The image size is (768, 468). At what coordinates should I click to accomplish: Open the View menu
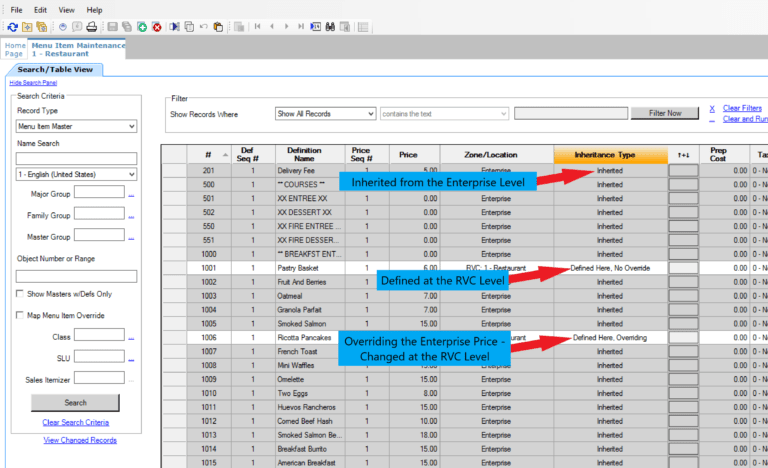[67, 10]
